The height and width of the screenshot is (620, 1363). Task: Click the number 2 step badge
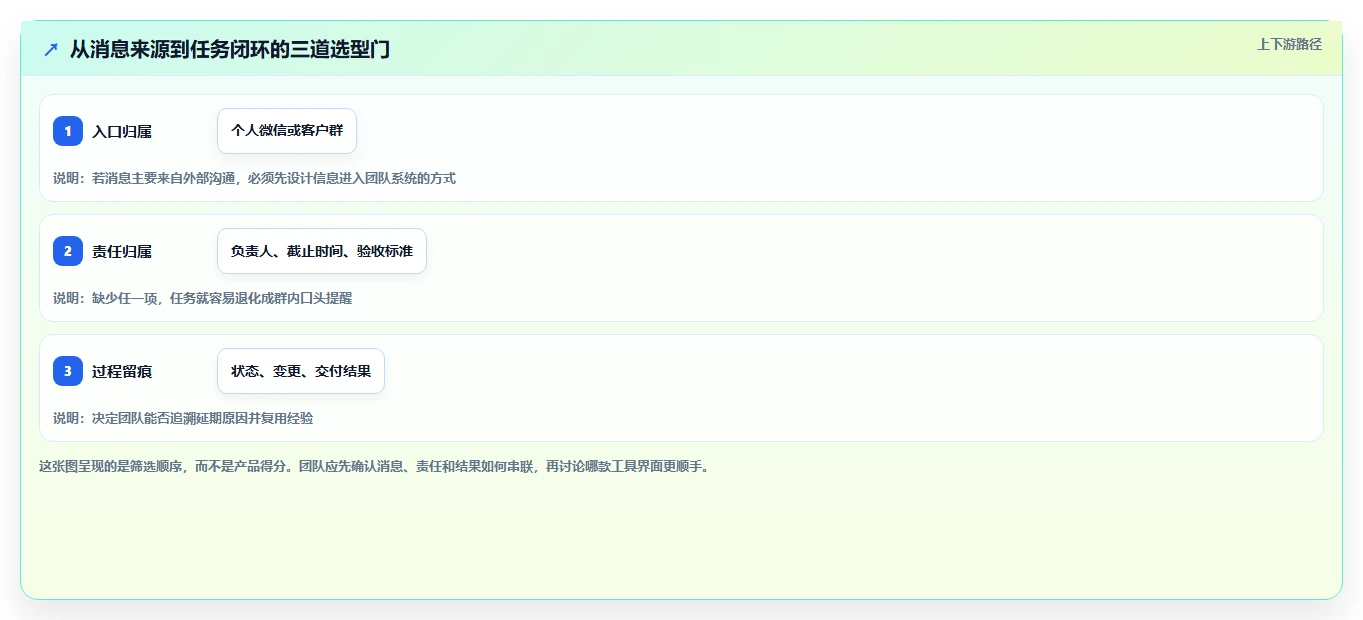(68, 251)
